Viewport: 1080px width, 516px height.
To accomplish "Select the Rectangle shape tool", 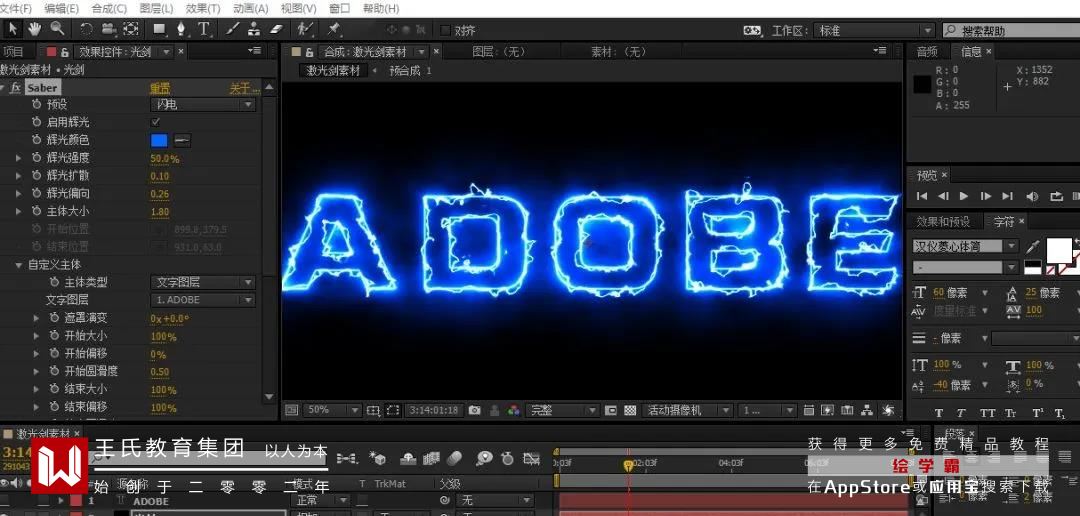I will pyautogui.click(x=159, y=29).
